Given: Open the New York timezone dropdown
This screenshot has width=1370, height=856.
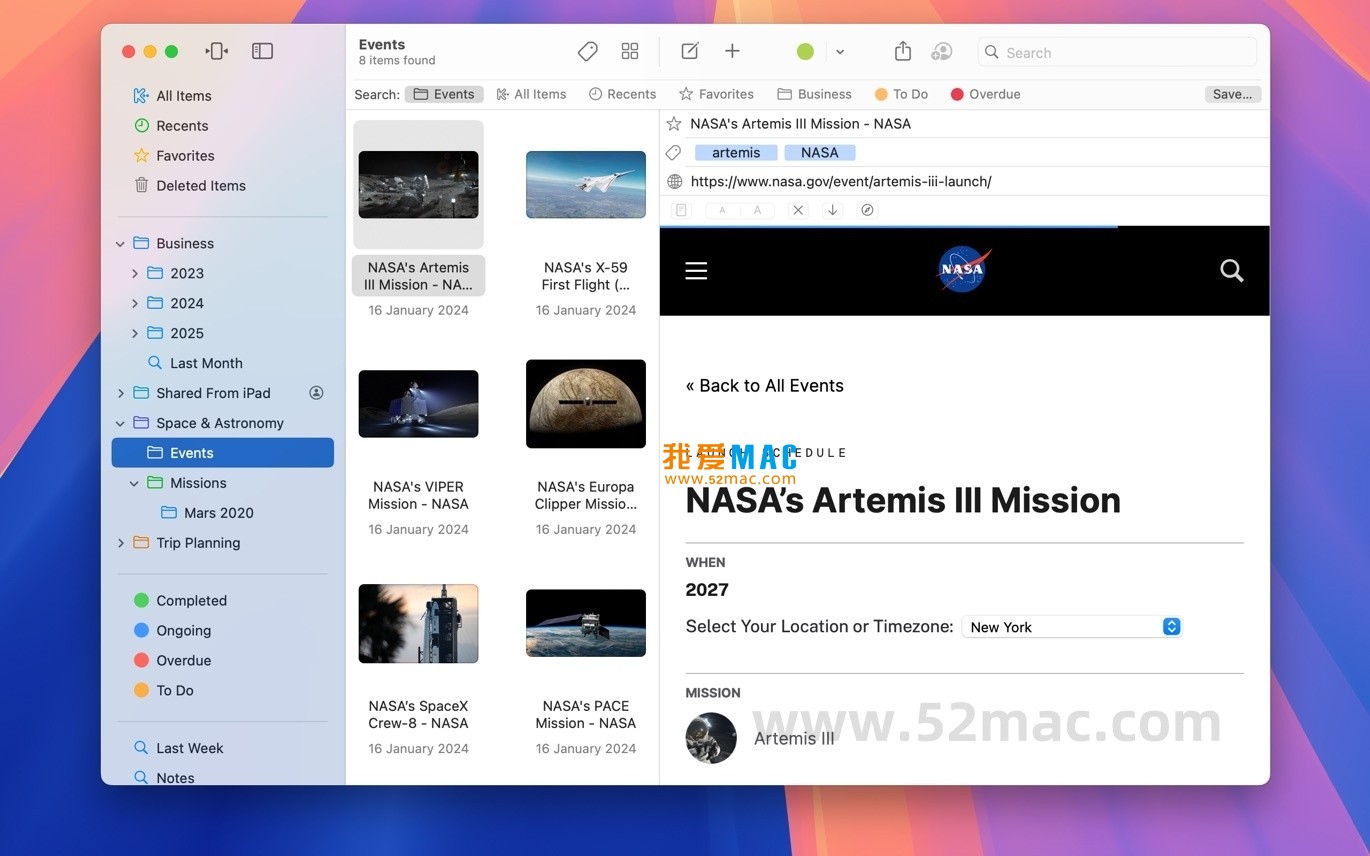Looking at the screenshot, I should [1071, 627].
